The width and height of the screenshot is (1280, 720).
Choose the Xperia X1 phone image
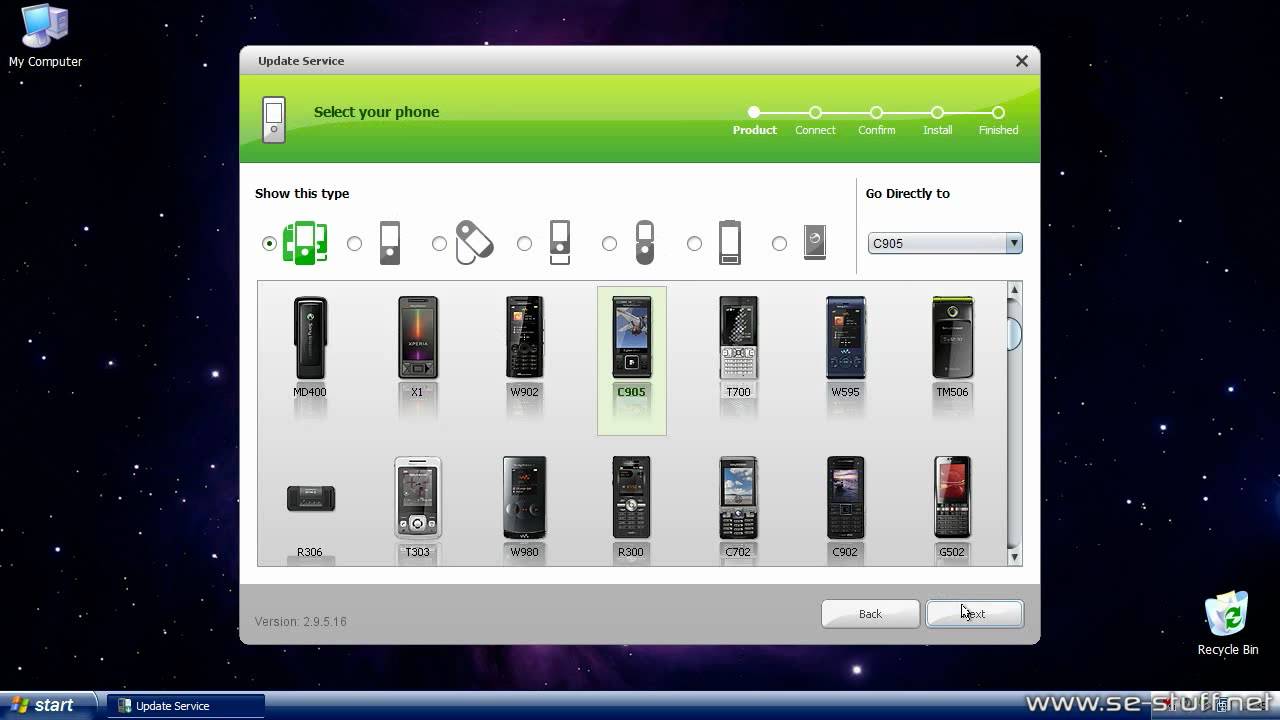[x=417, y=338]
